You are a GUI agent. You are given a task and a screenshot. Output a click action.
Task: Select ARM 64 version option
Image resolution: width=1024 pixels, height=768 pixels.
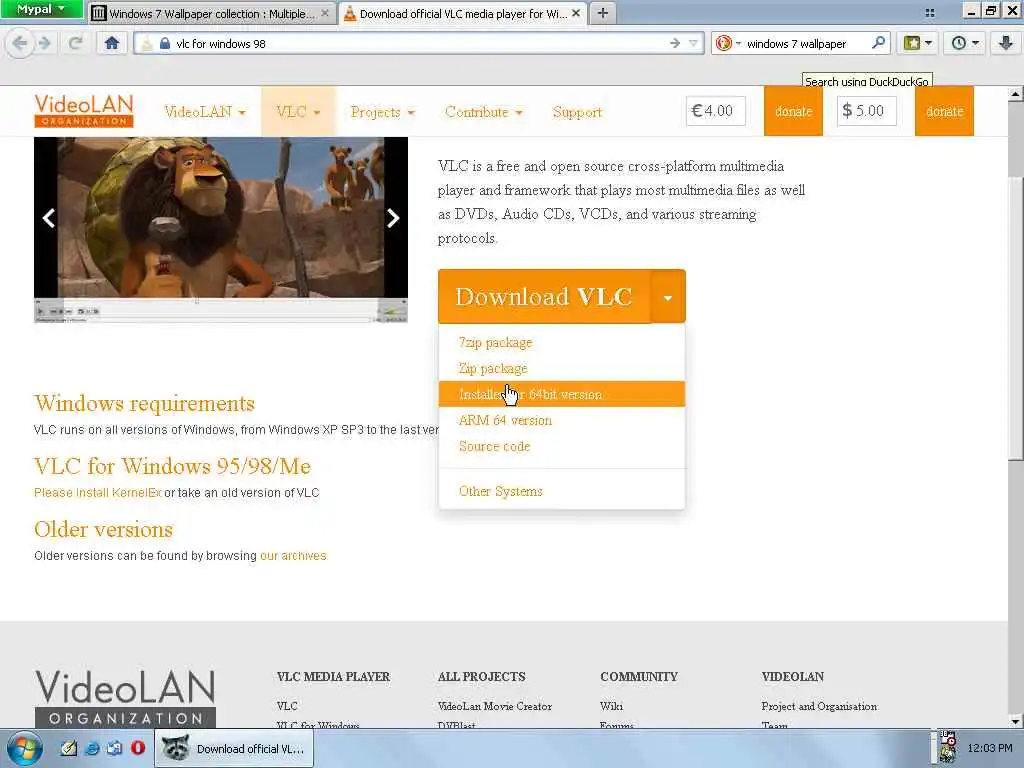pyautogui.click(x=505, y=421)
